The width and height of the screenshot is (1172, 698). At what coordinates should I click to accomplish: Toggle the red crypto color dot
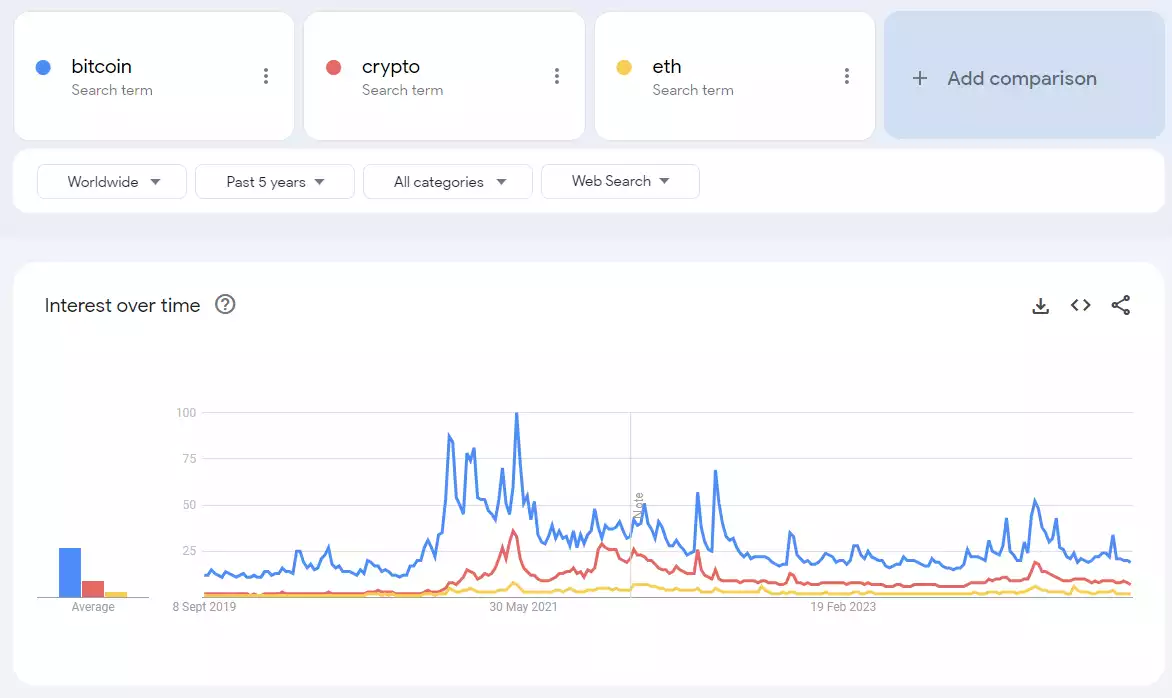[x=333, y=66]
